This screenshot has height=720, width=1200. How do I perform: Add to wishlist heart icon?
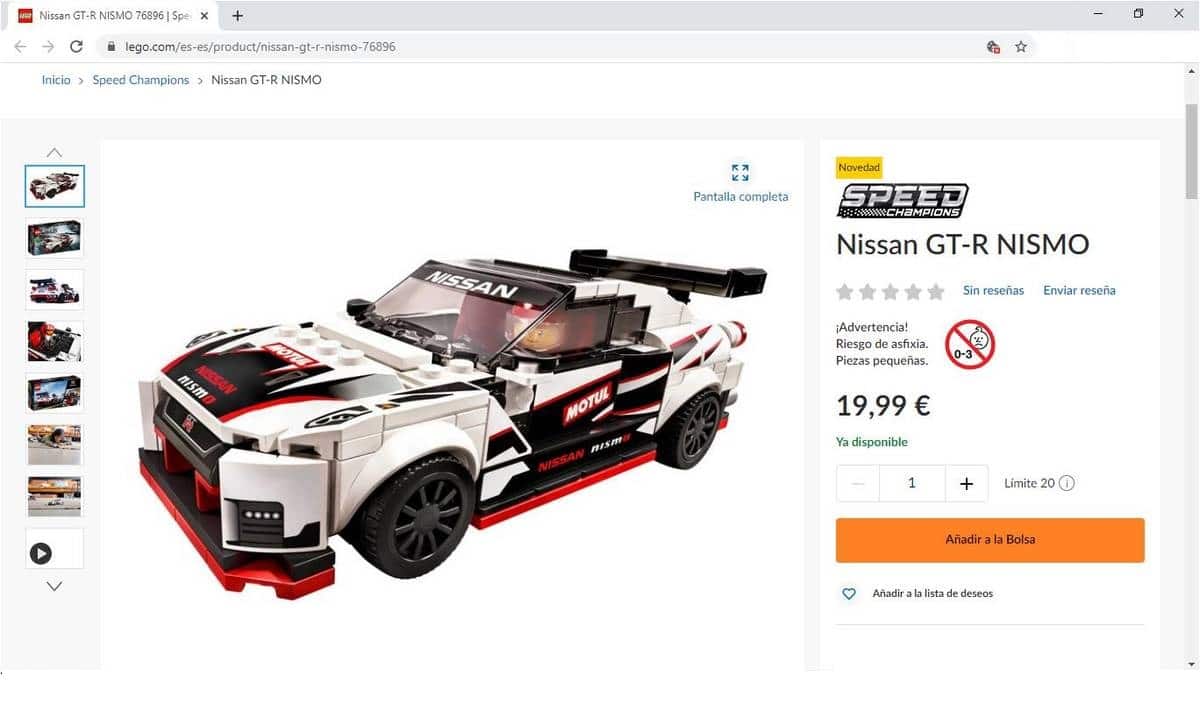pos(849,594)
